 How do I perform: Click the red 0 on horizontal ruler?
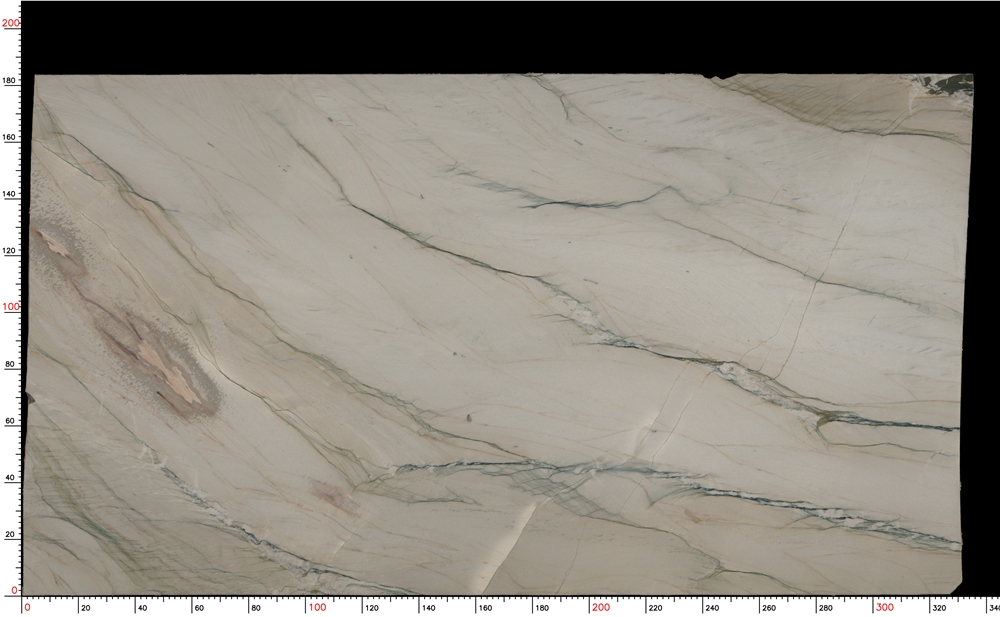click(27, 607)
